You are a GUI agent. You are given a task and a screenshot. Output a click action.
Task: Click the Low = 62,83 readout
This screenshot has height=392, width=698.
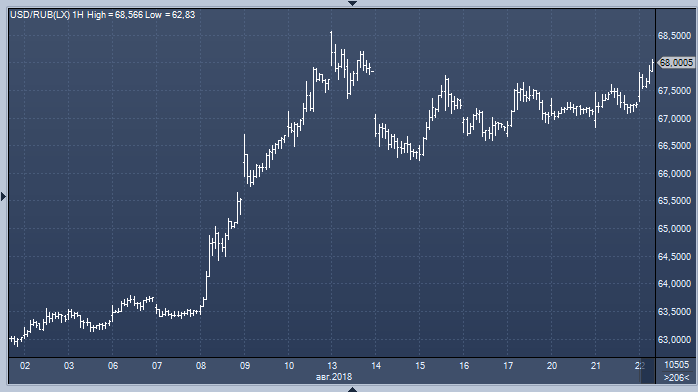(170, 15)
